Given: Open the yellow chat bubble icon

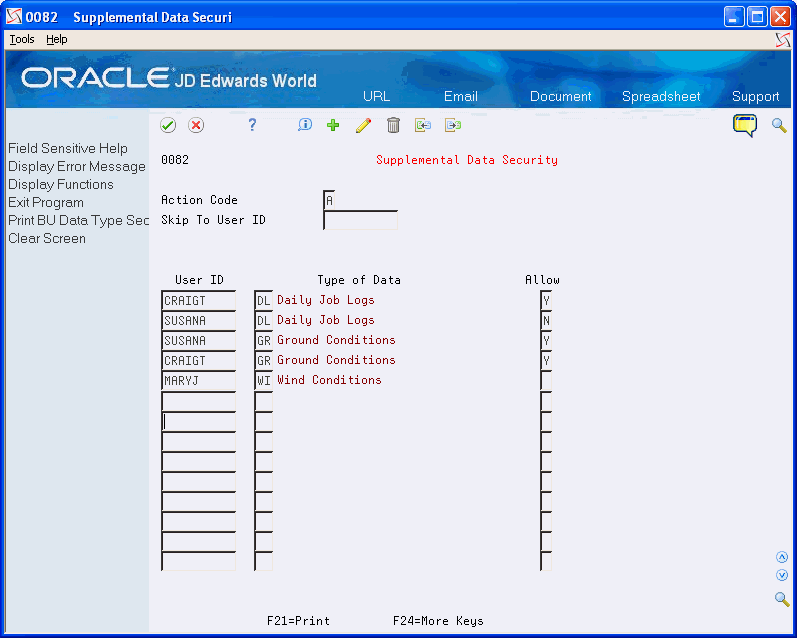Looking at the screenshot, I should point(745,125).
